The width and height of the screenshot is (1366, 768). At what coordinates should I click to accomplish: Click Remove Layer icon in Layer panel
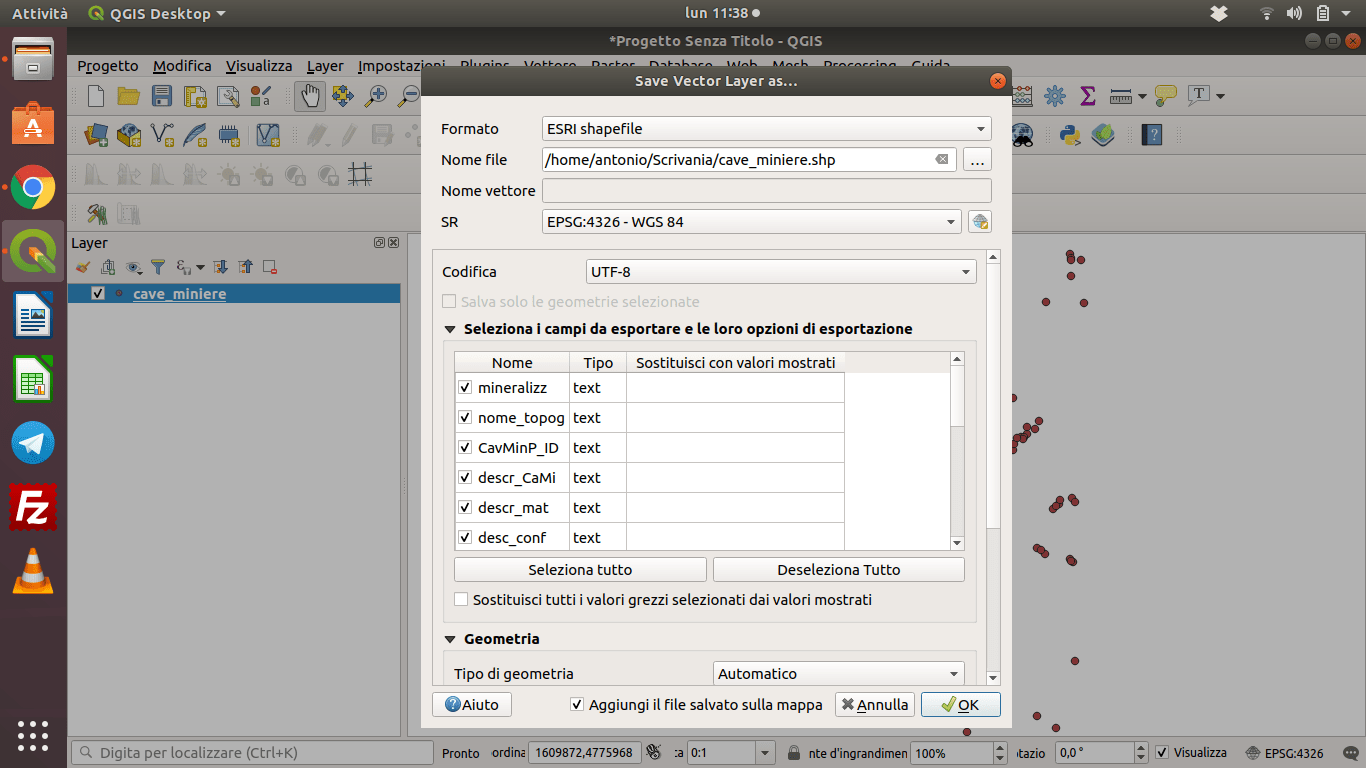pos(269,267)
